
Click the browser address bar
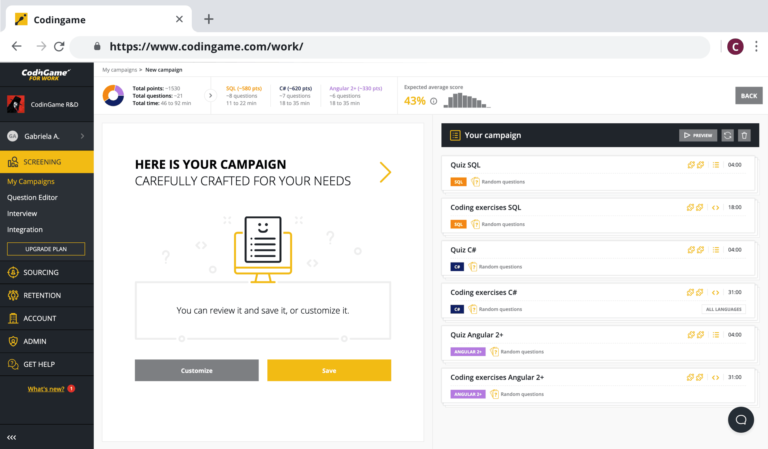(x=390, y=47)
